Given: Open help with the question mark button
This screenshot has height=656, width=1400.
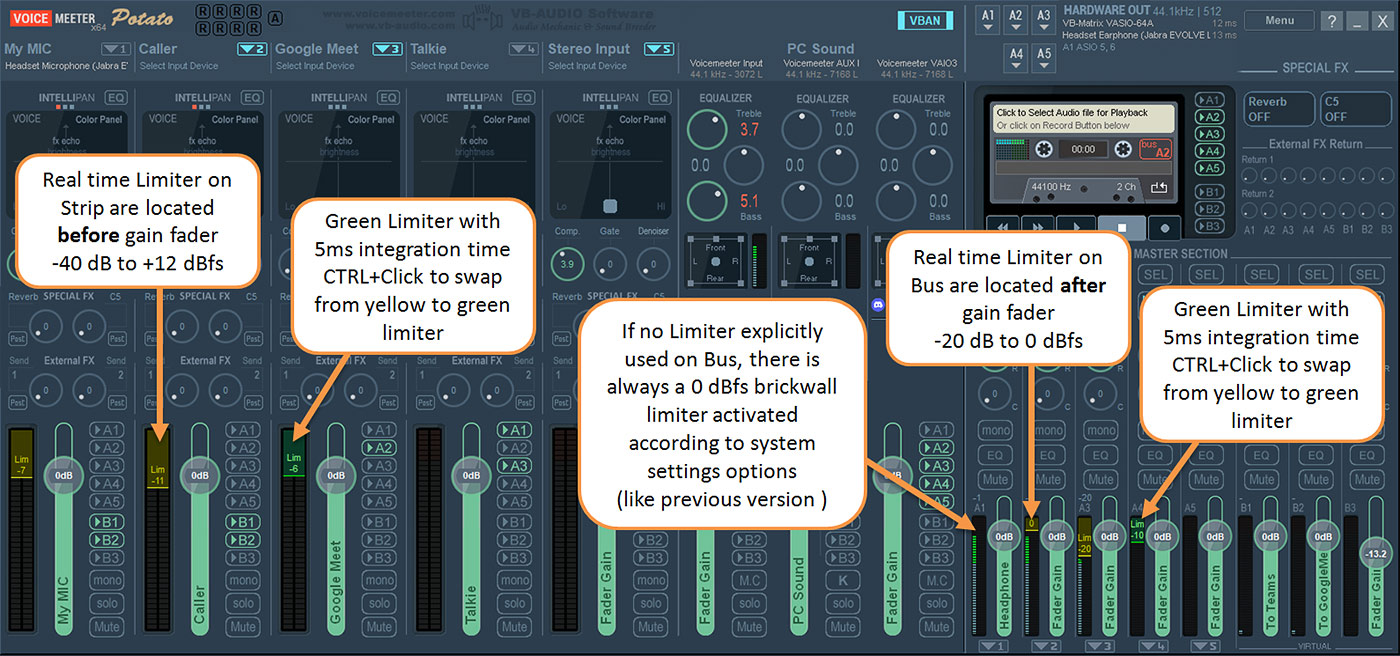Looking at the screenshot, I should 1332,21.
